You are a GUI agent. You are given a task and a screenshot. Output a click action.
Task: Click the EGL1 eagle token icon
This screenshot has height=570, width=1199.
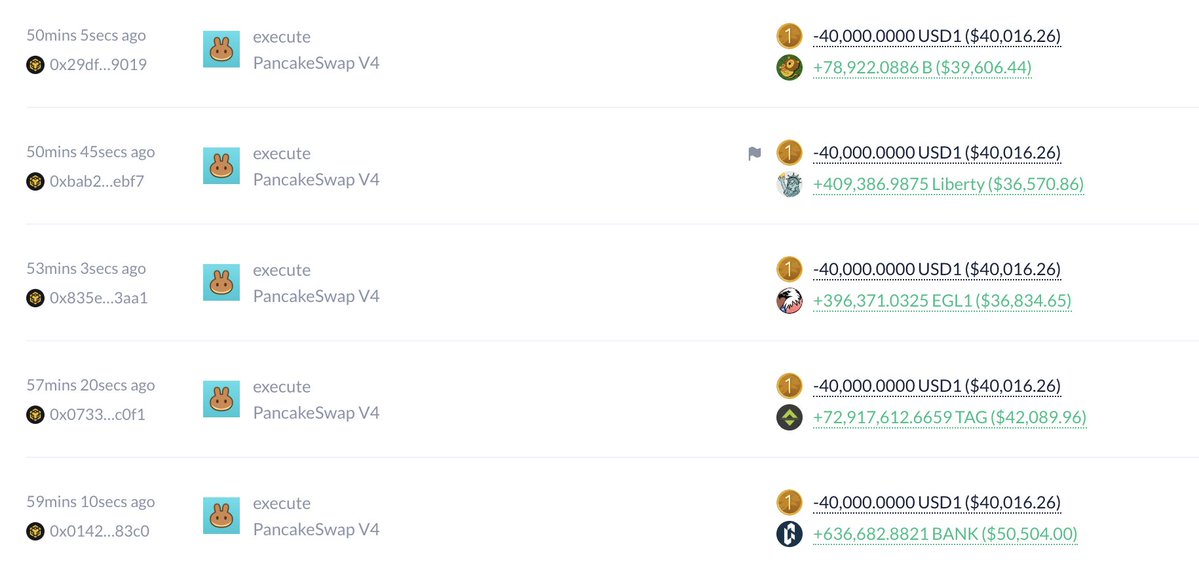[789, 301]
